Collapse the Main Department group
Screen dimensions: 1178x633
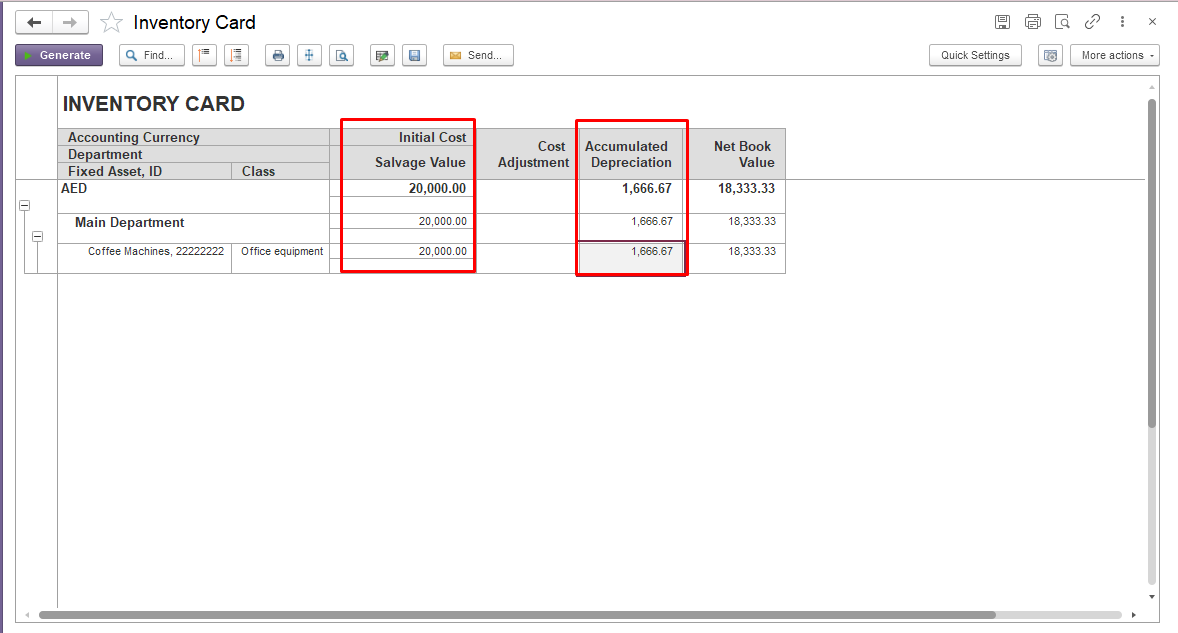[x=38, y=237]
